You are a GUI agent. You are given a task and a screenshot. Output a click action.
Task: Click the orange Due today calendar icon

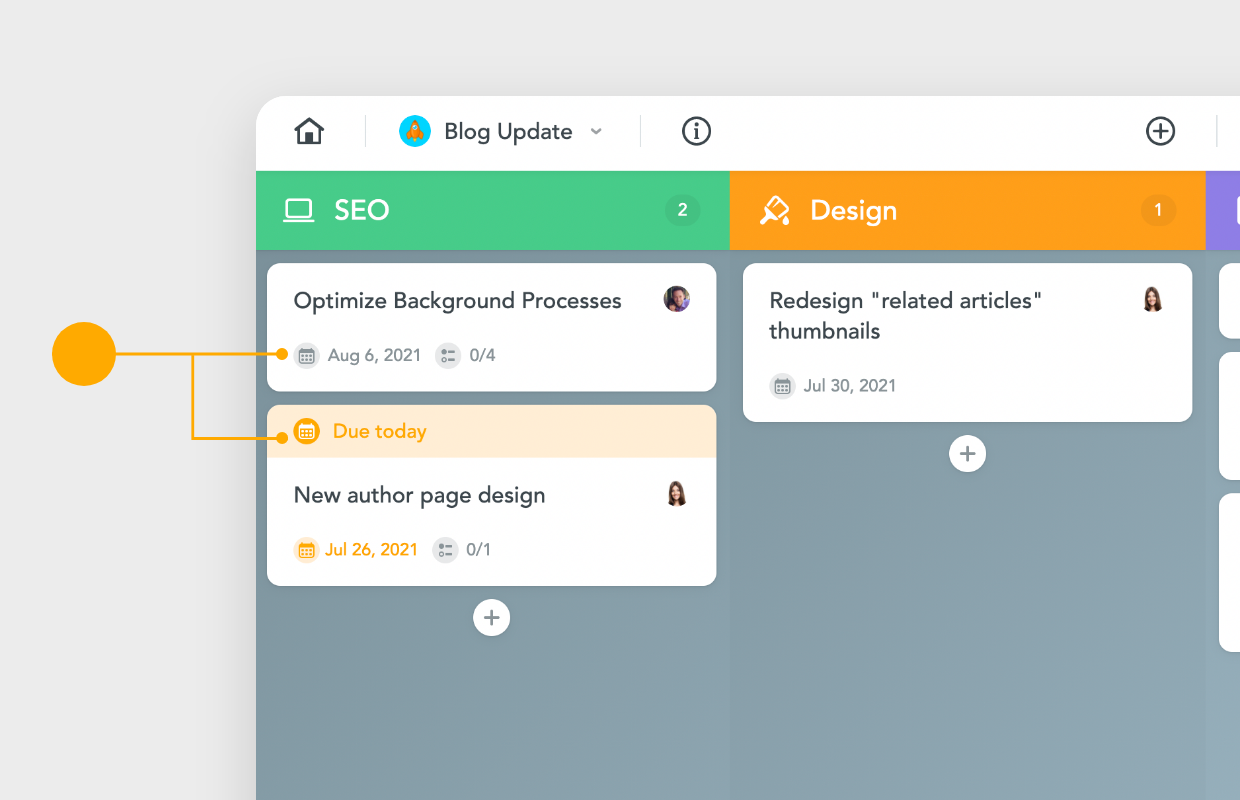tap(306, 431)
